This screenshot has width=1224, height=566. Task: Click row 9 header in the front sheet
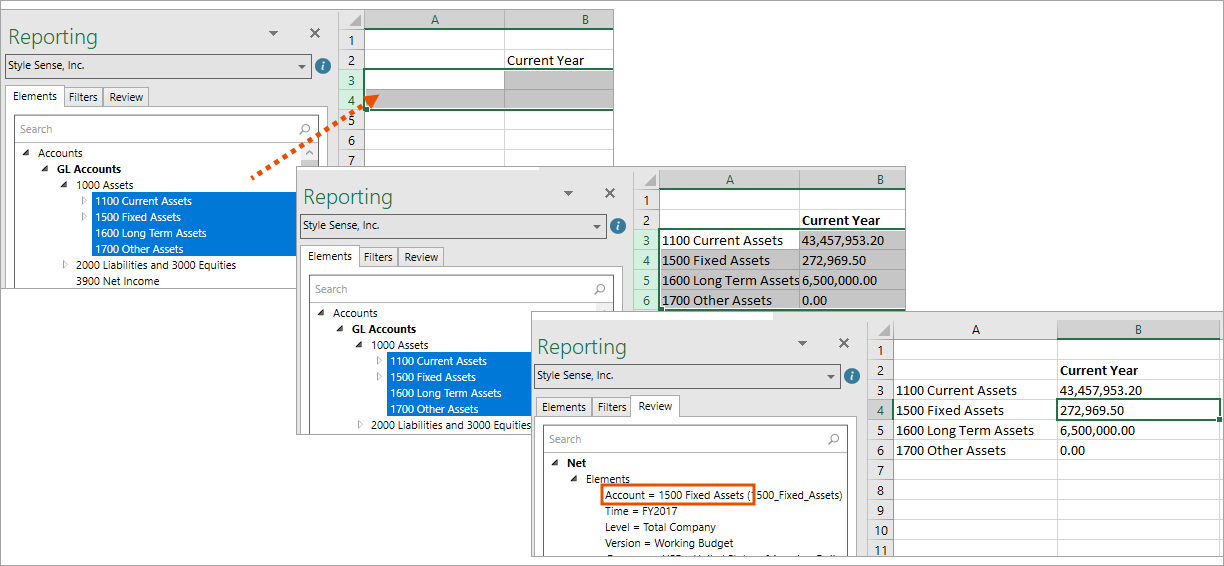(880, 510)
